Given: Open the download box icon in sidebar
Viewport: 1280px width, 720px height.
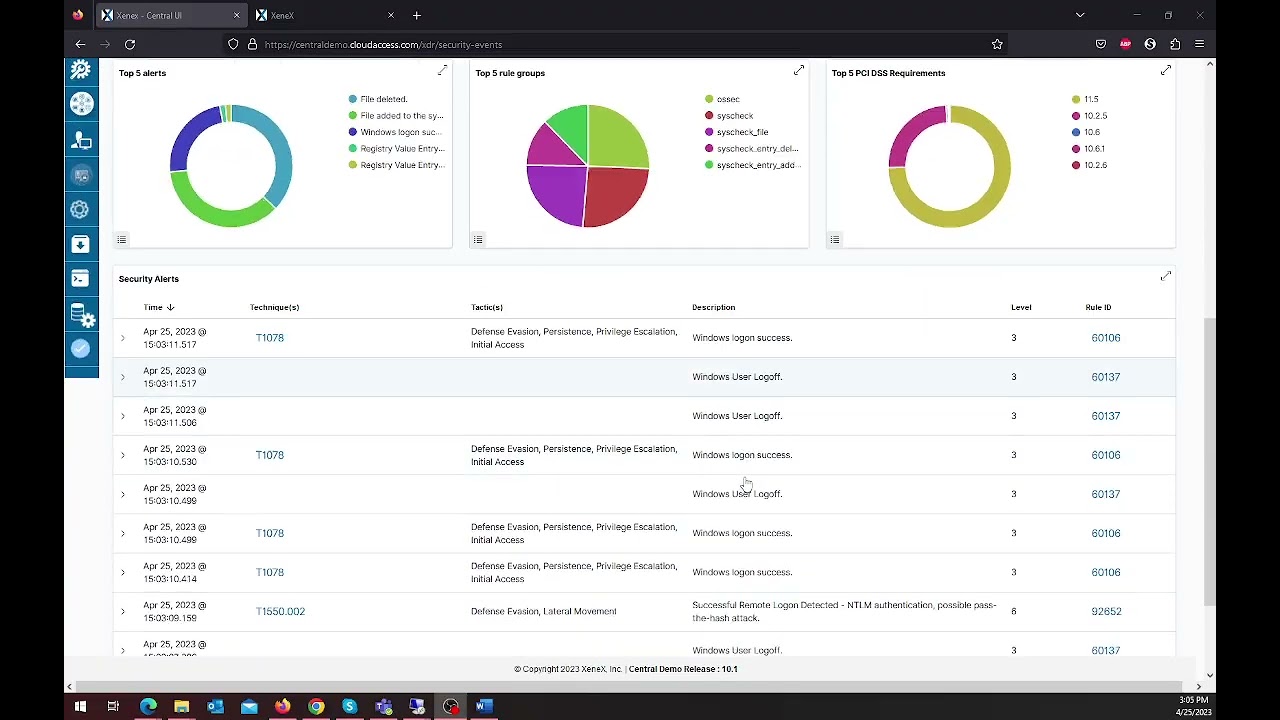Looking at the screenshot, I should [x=81, y=244].
